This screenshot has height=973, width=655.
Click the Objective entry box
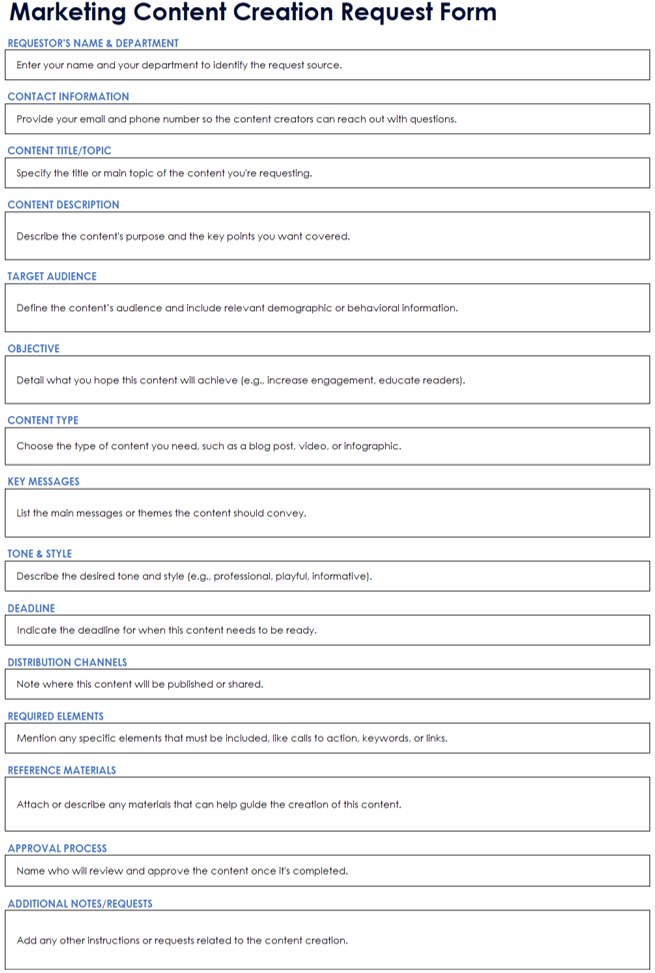[x=327, y=380]
